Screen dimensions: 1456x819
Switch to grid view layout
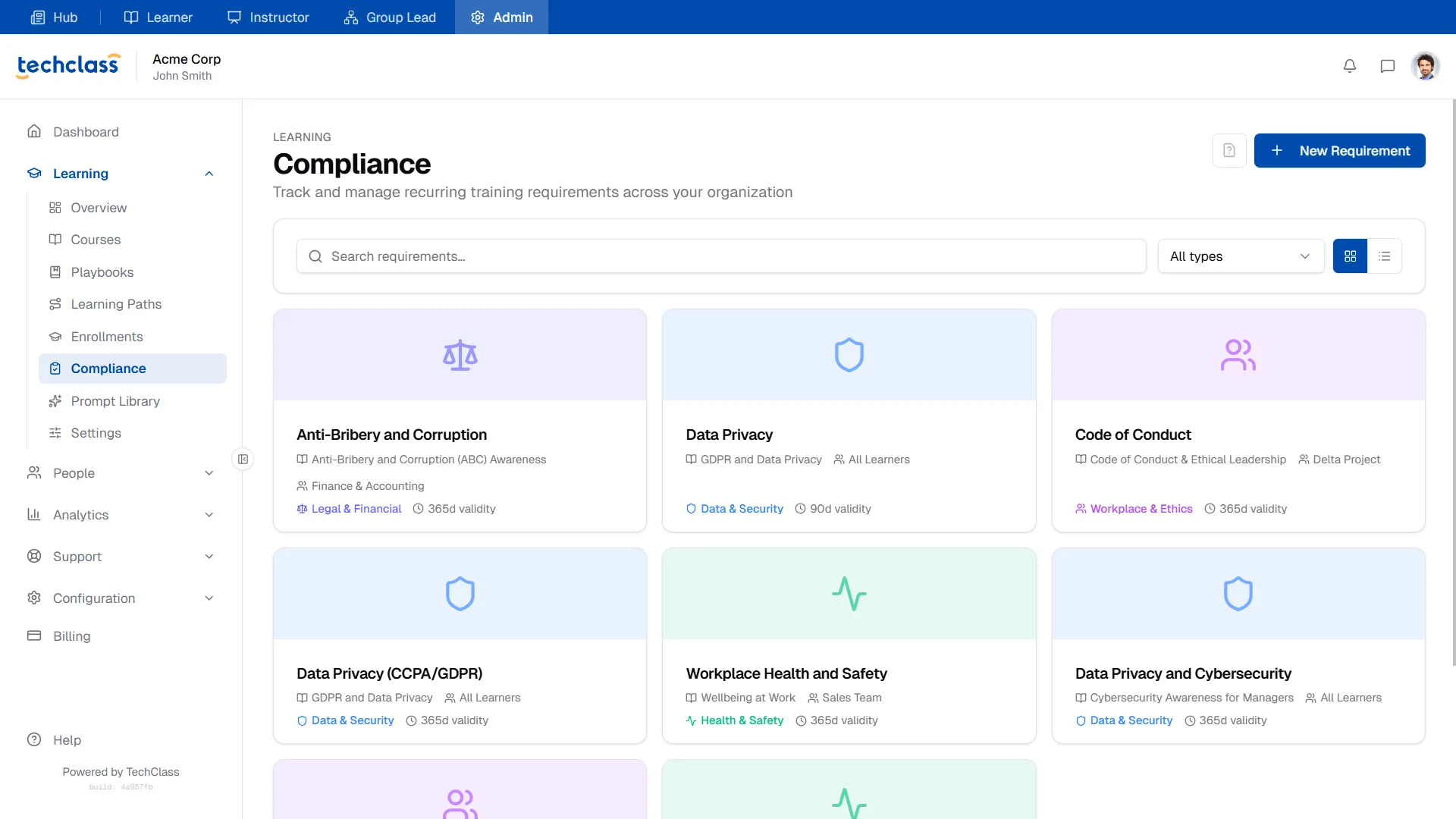point(1350,256)
